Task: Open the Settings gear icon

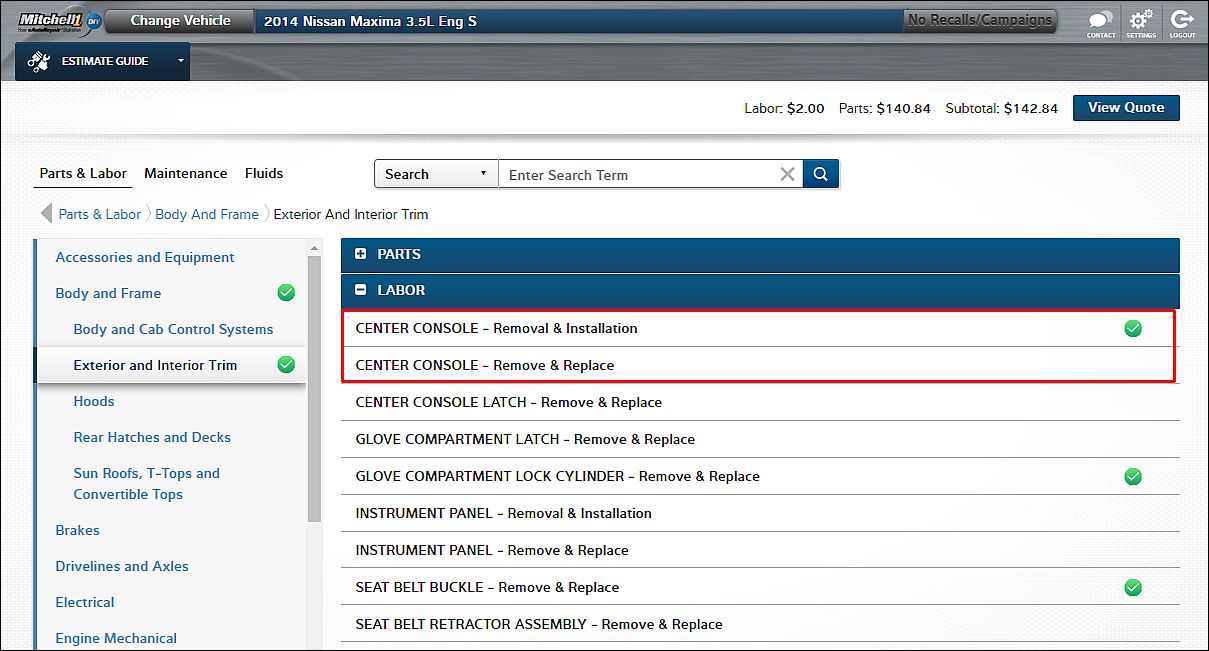Action: point(1140,21)
